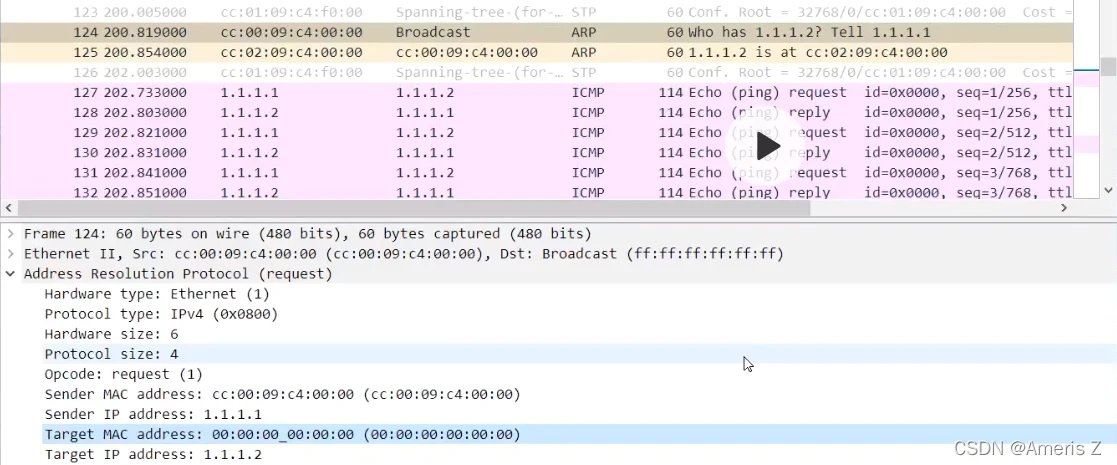Viewport: 1117px width, 465px height.
Task: Select the Target MAC address field
Action: point(282,434)
